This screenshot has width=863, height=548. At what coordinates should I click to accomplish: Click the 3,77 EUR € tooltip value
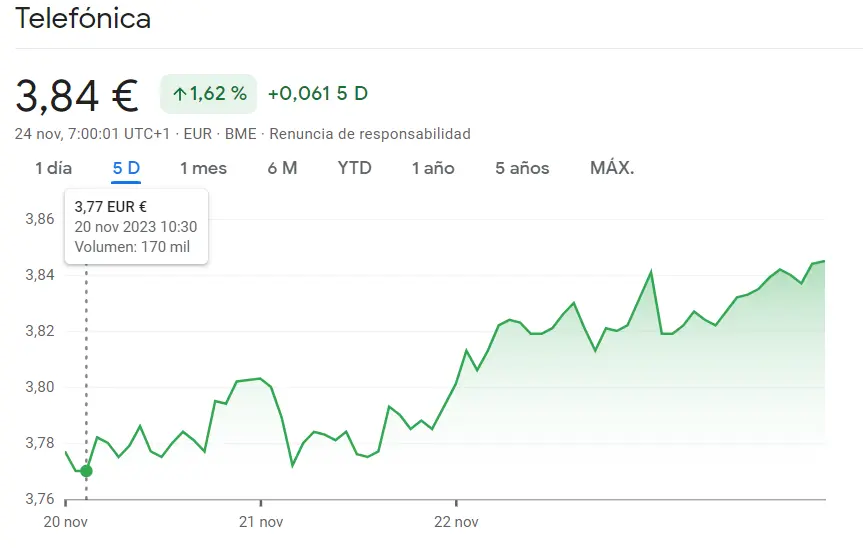(111, 207)
